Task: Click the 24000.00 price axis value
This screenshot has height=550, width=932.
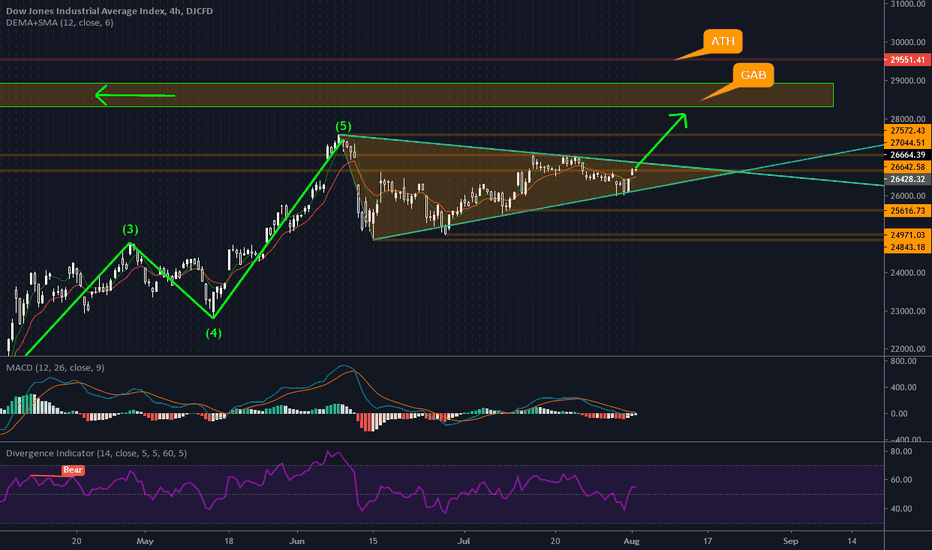Action: pyautogui.click(x=908, y=273)
